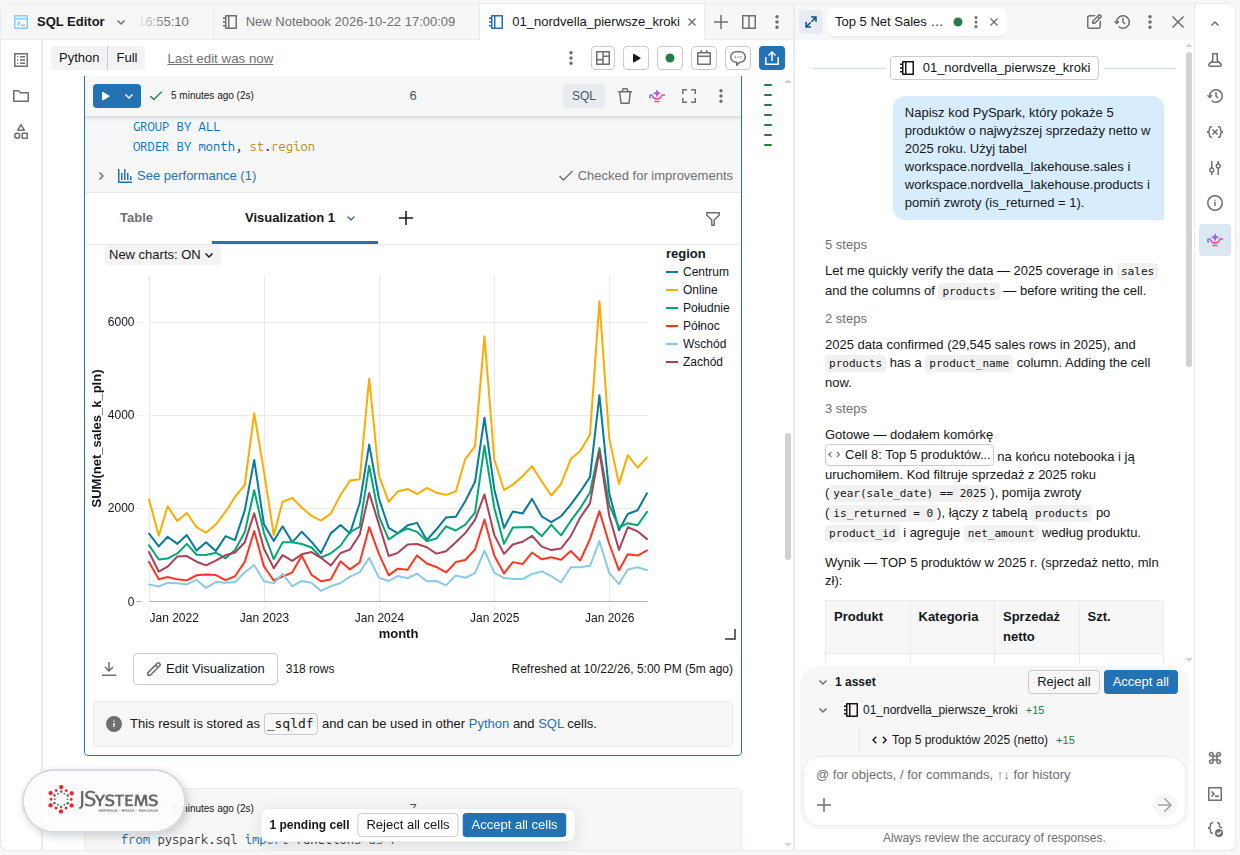Click the filter funnel icon above the chart
This screenshot has width=1240, height=855.
713,218
